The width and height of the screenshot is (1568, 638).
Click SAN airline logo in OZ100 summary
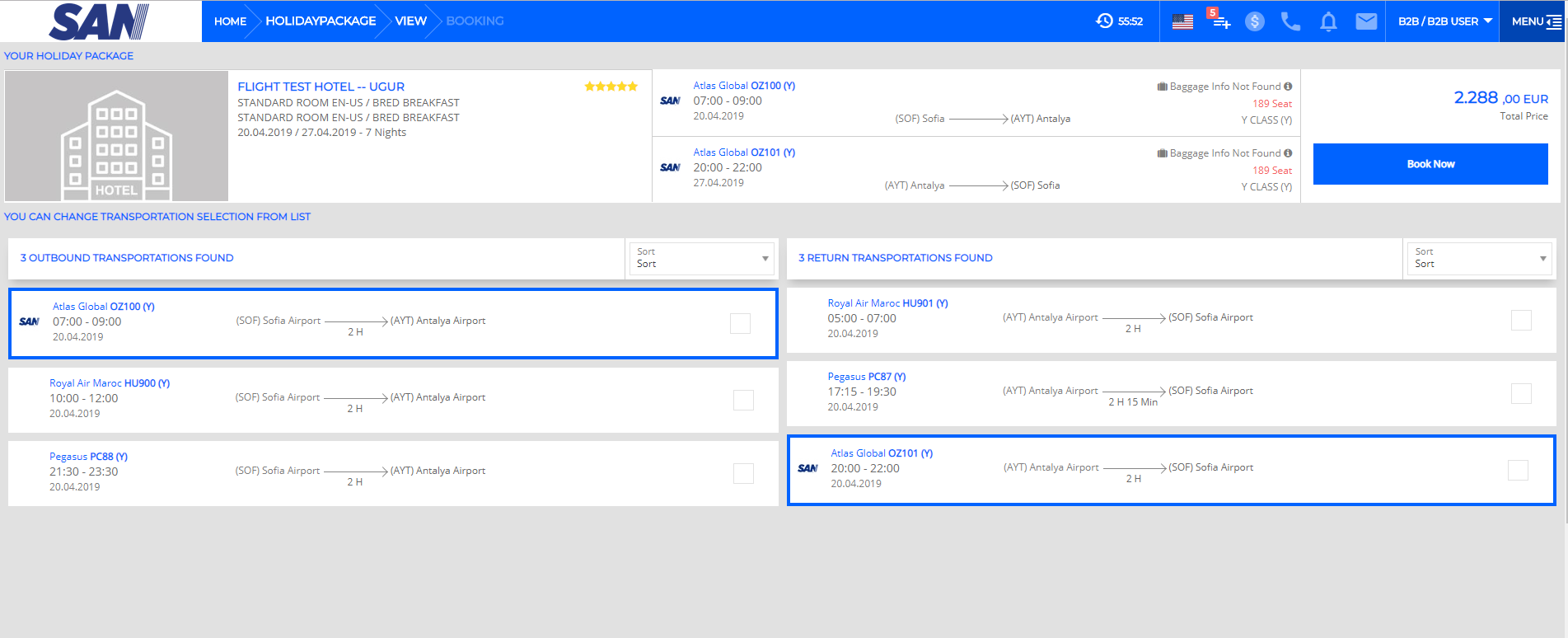[670, 101]
